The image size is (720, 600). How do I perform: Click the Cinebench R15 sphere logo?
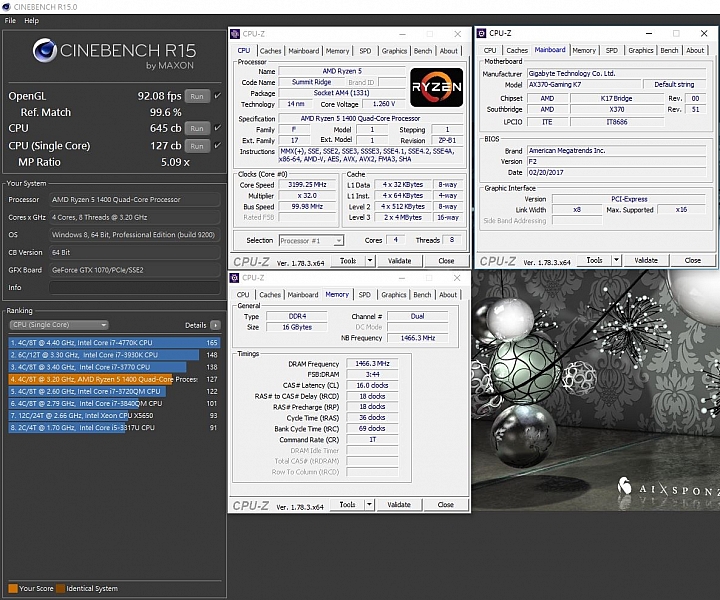(45, 50)
